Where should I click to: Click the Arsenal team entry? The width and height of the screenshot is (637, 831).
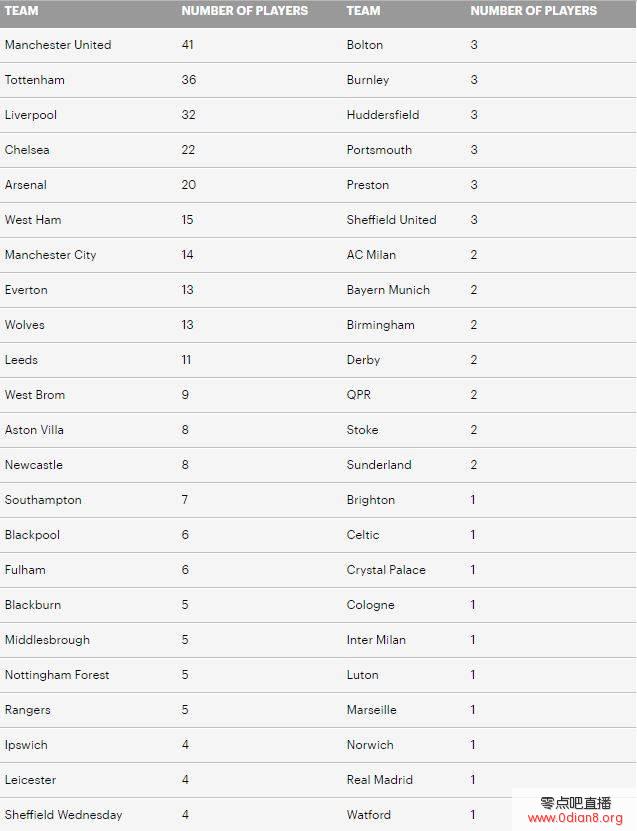coord(26,185)
